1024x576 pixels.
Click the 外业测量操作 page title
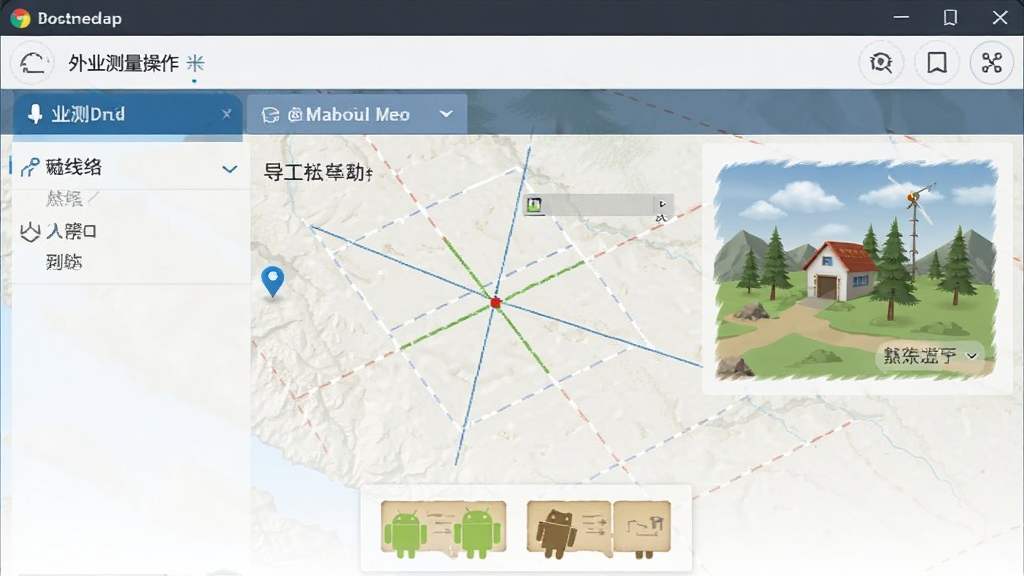point(123,63)
